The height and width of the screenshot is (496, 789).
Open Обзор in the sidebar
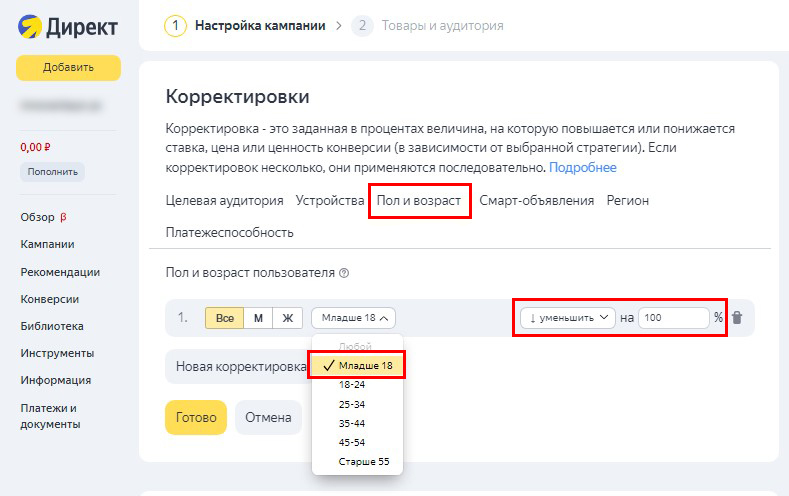37,217
